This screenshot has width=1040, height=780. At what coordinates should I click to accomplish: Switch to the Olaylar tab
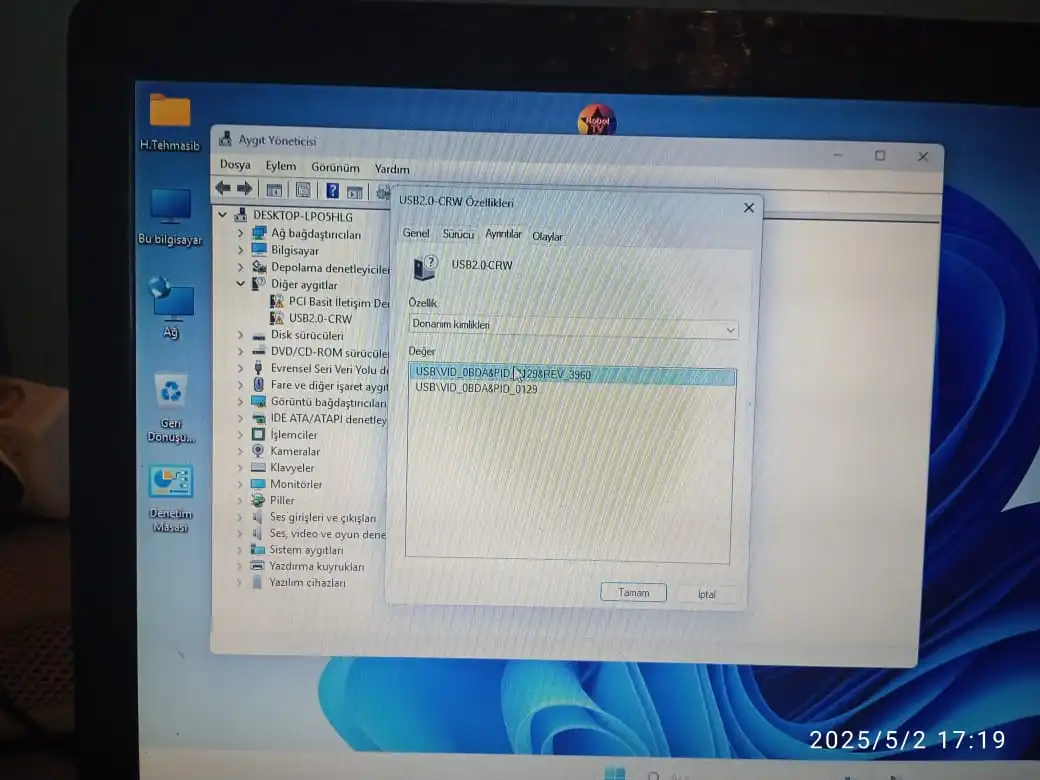point(547,236)
